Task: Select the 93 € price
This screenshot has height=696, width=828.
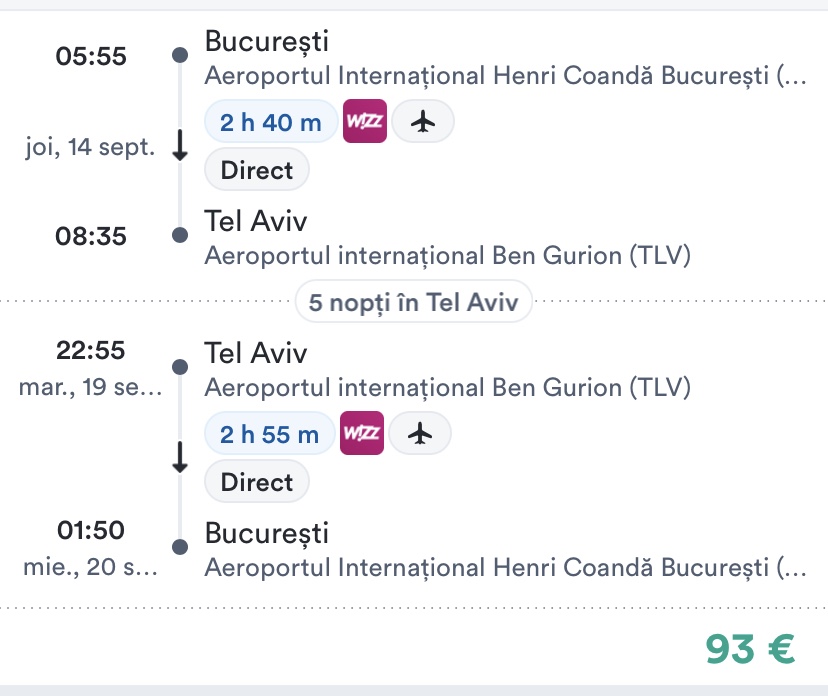Action: tap(750, 649)
